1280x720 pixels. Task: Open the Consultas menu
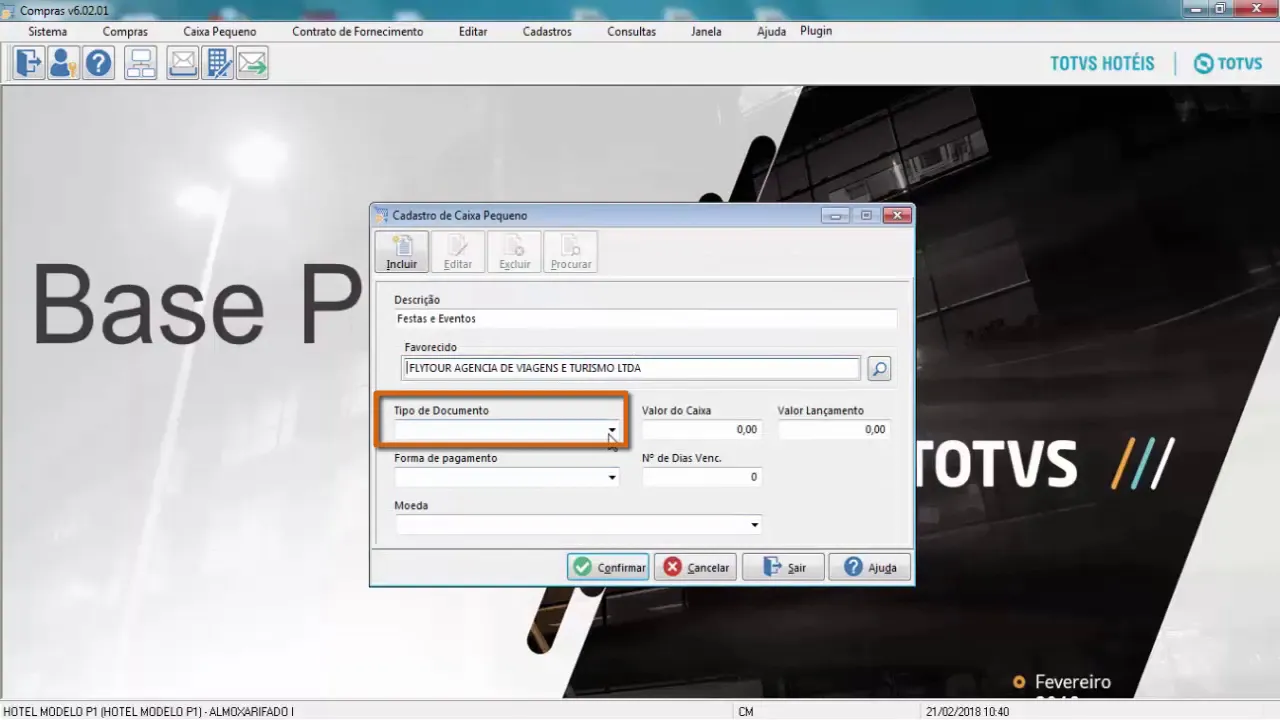click(632, 31)
